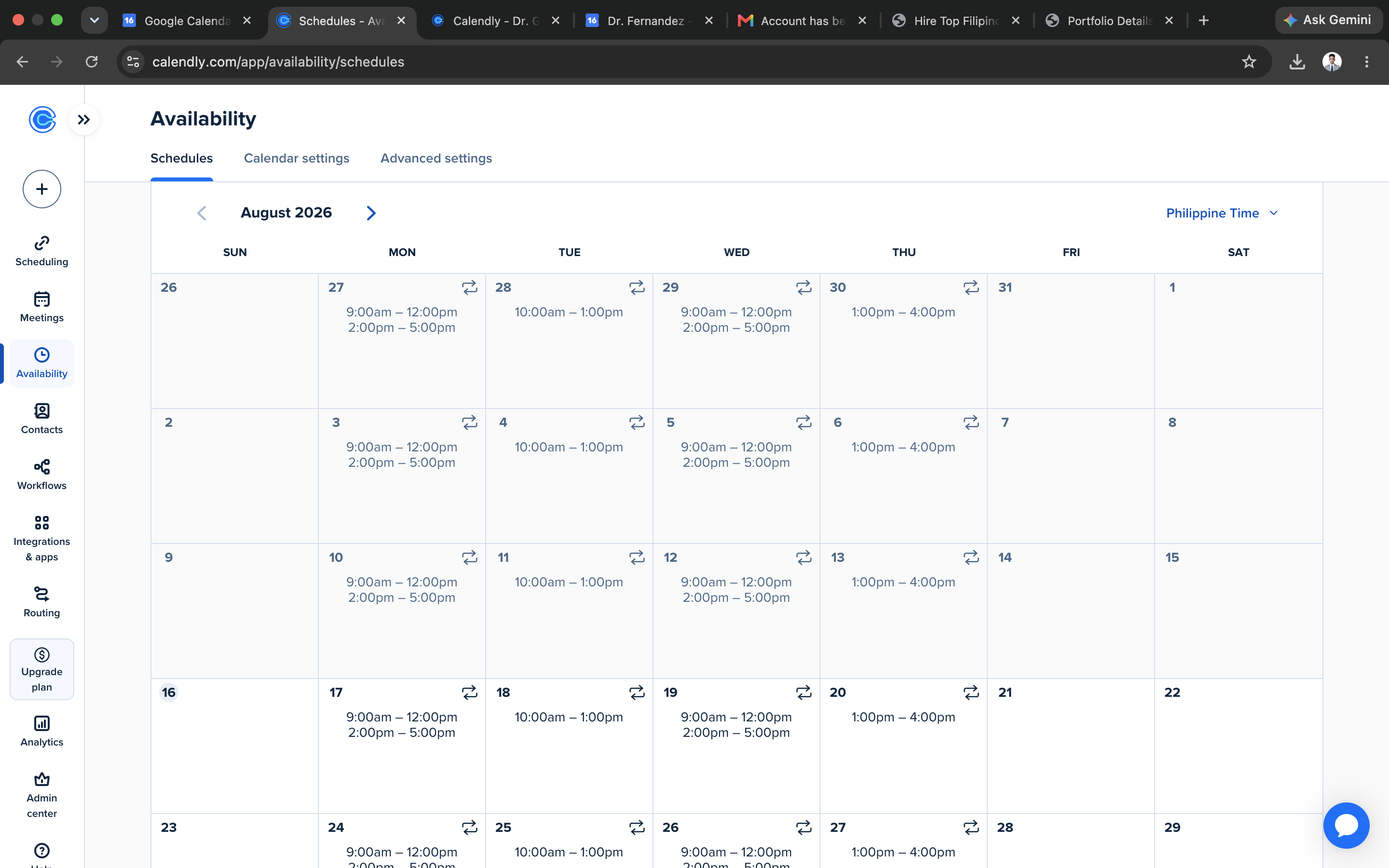Screen dimensions: 1389x868
Task: Open a new browser tab
Action: [1204, 21]
